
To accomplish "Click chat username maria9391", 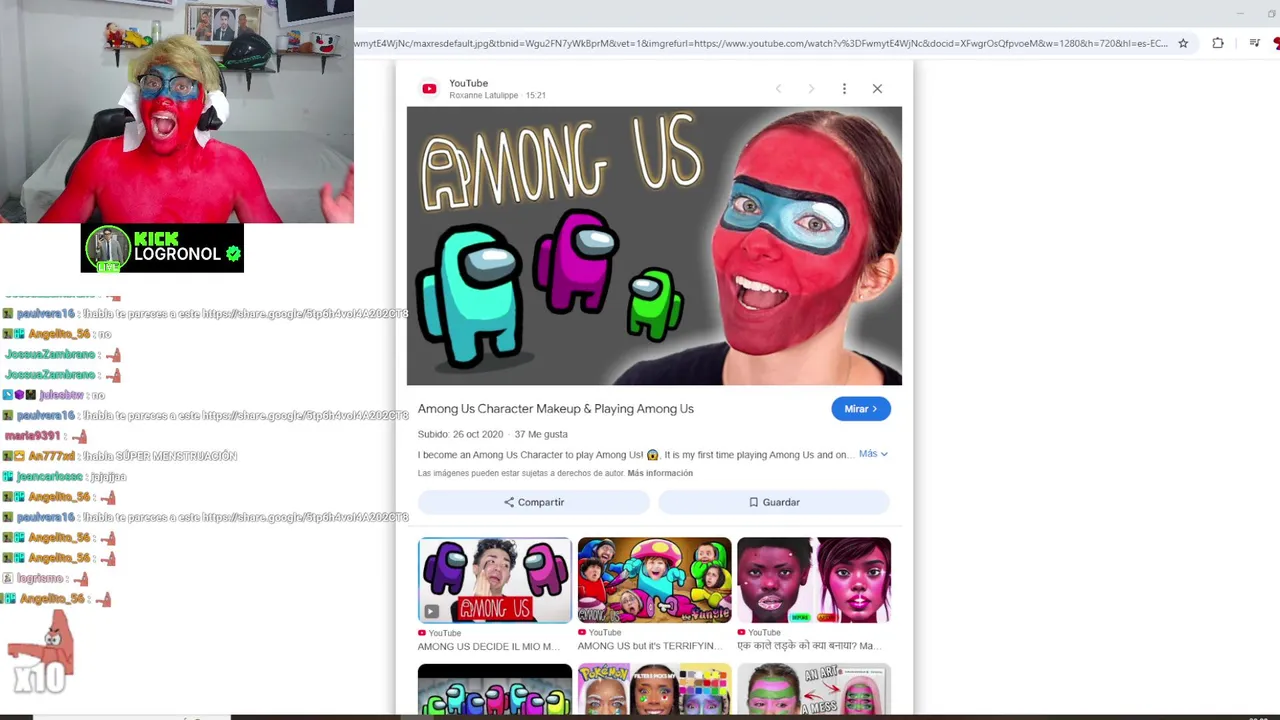I will tap(33, 436).
